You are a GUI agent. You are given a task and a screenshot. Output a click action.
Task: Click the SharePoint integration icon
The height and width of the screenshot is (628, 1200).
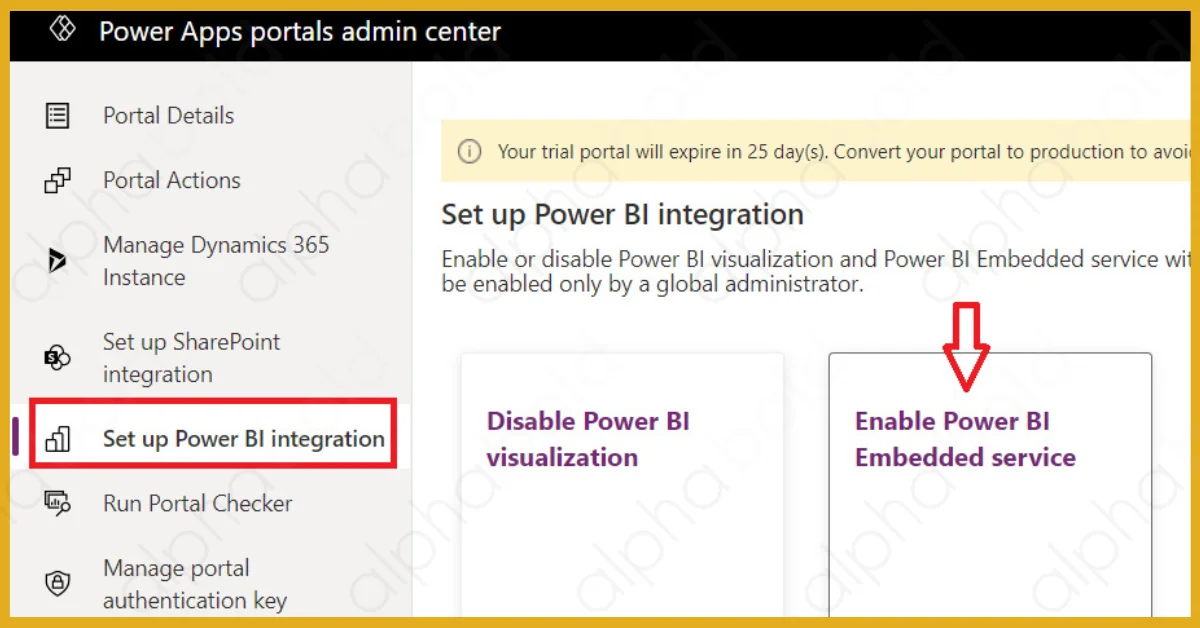[57, 357]
